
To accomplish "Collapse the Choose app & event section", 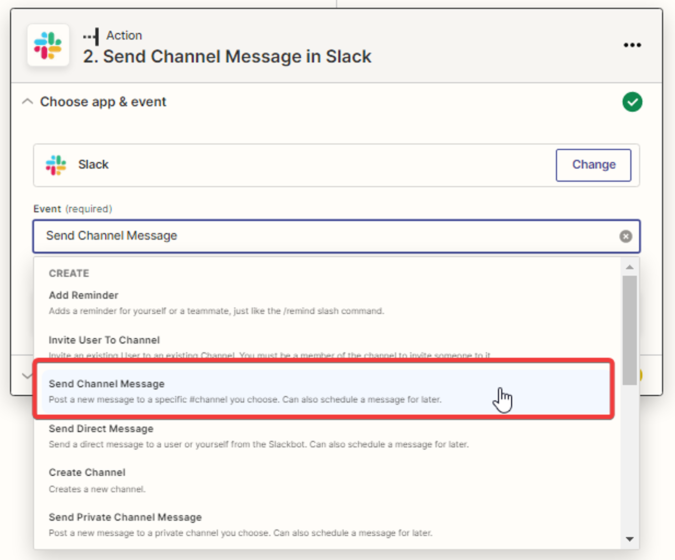I will (x=28, y=102).
